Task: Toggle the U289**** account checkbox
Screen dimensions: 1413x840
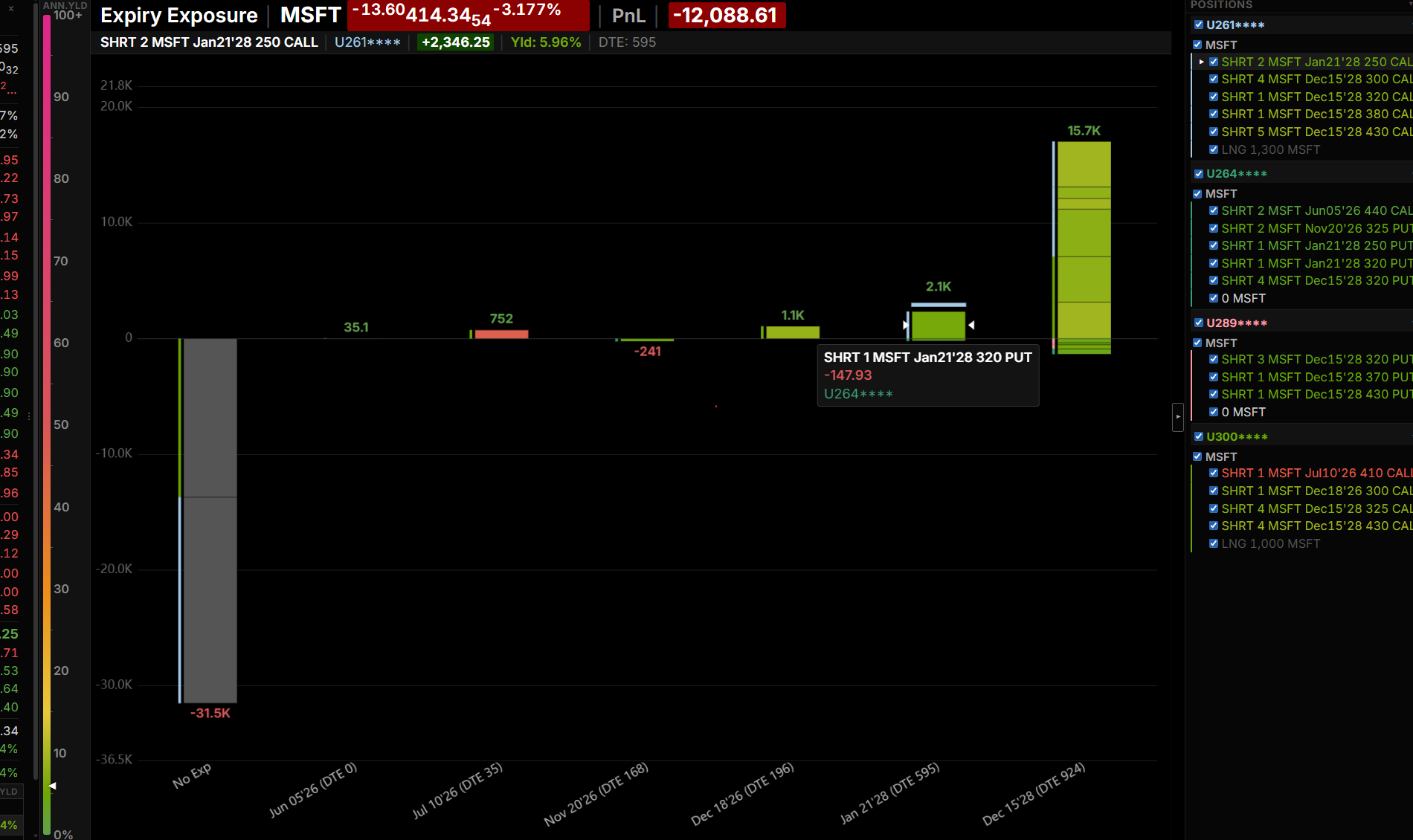Action: [x=1198, y=323]
